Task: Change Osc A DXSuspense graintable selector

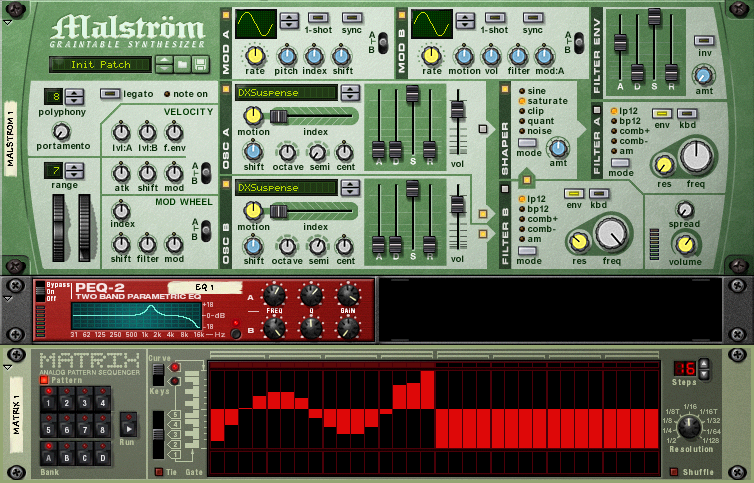Action: tap(349, 93)
